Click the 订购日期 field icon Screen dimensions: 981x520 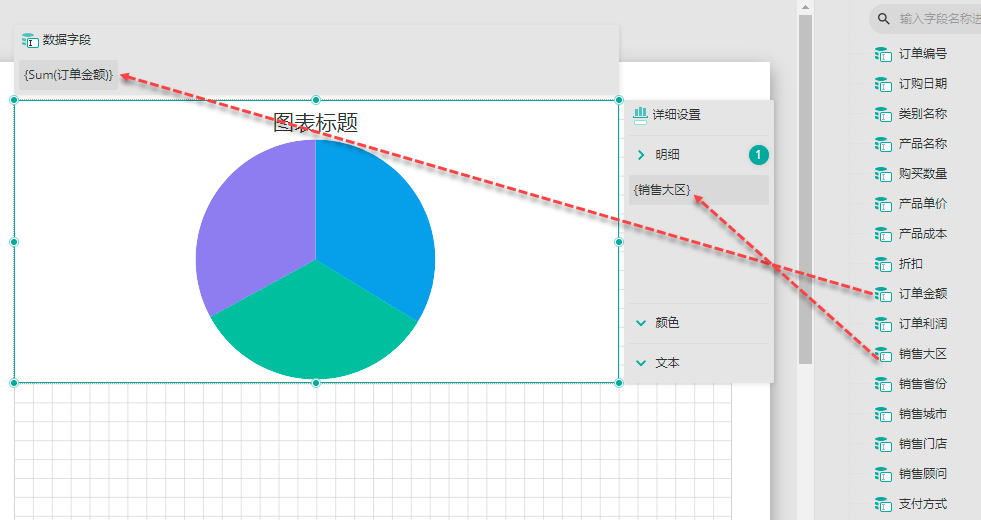883,84
